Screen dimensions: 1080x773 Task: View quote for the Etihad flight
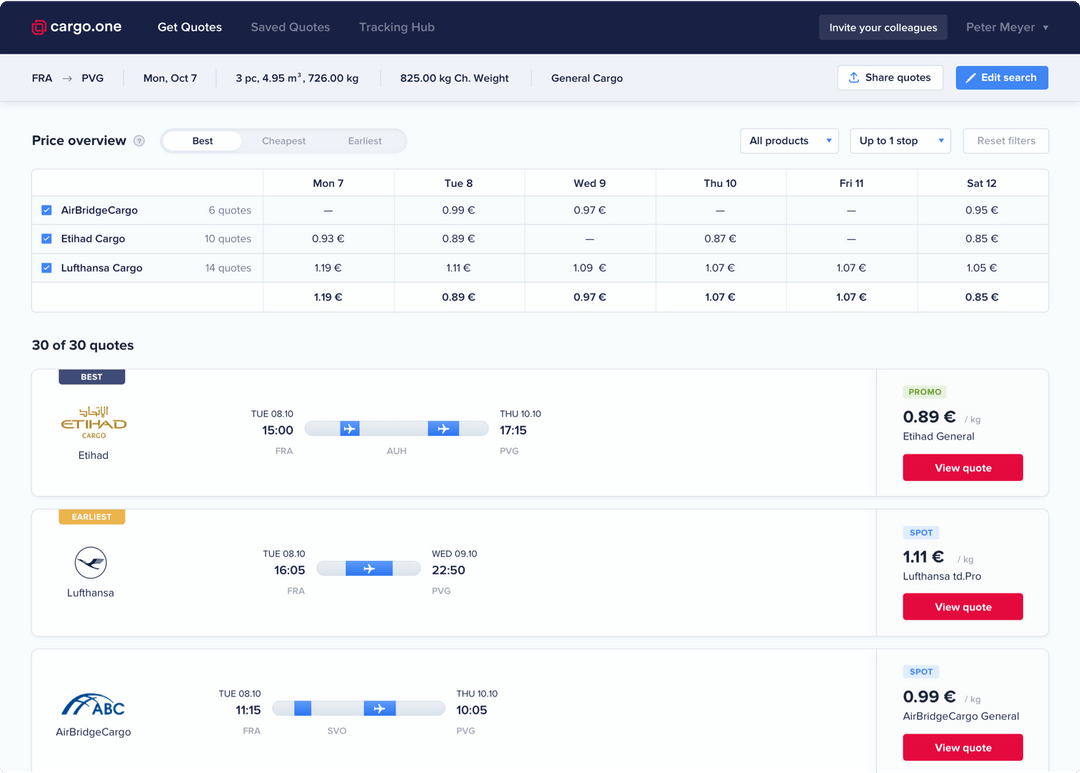pos(962,467)
